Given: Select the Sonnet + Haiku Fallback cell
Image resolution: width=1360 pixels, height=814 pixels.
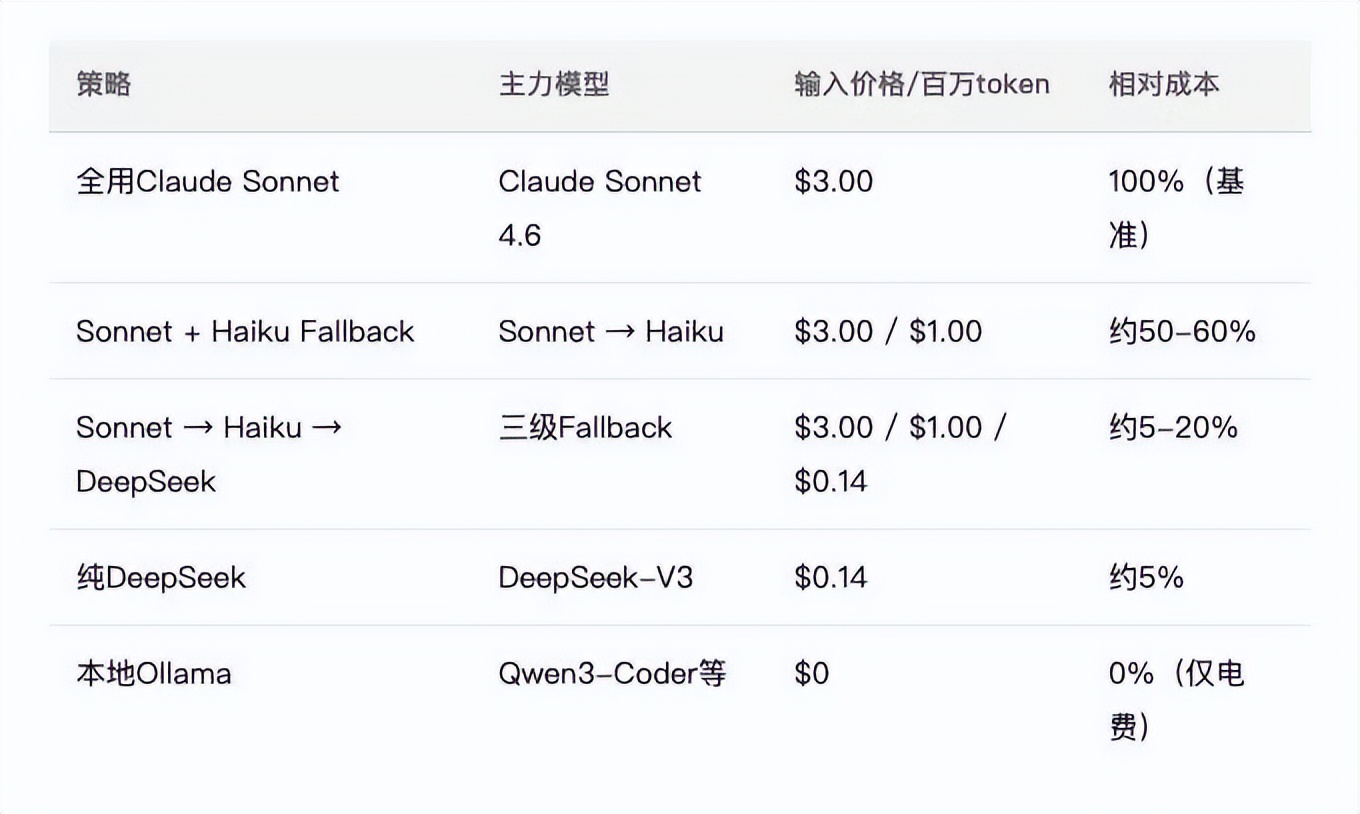Looking at the screenshot, I should pyautogui.click(x=245, y=332).
